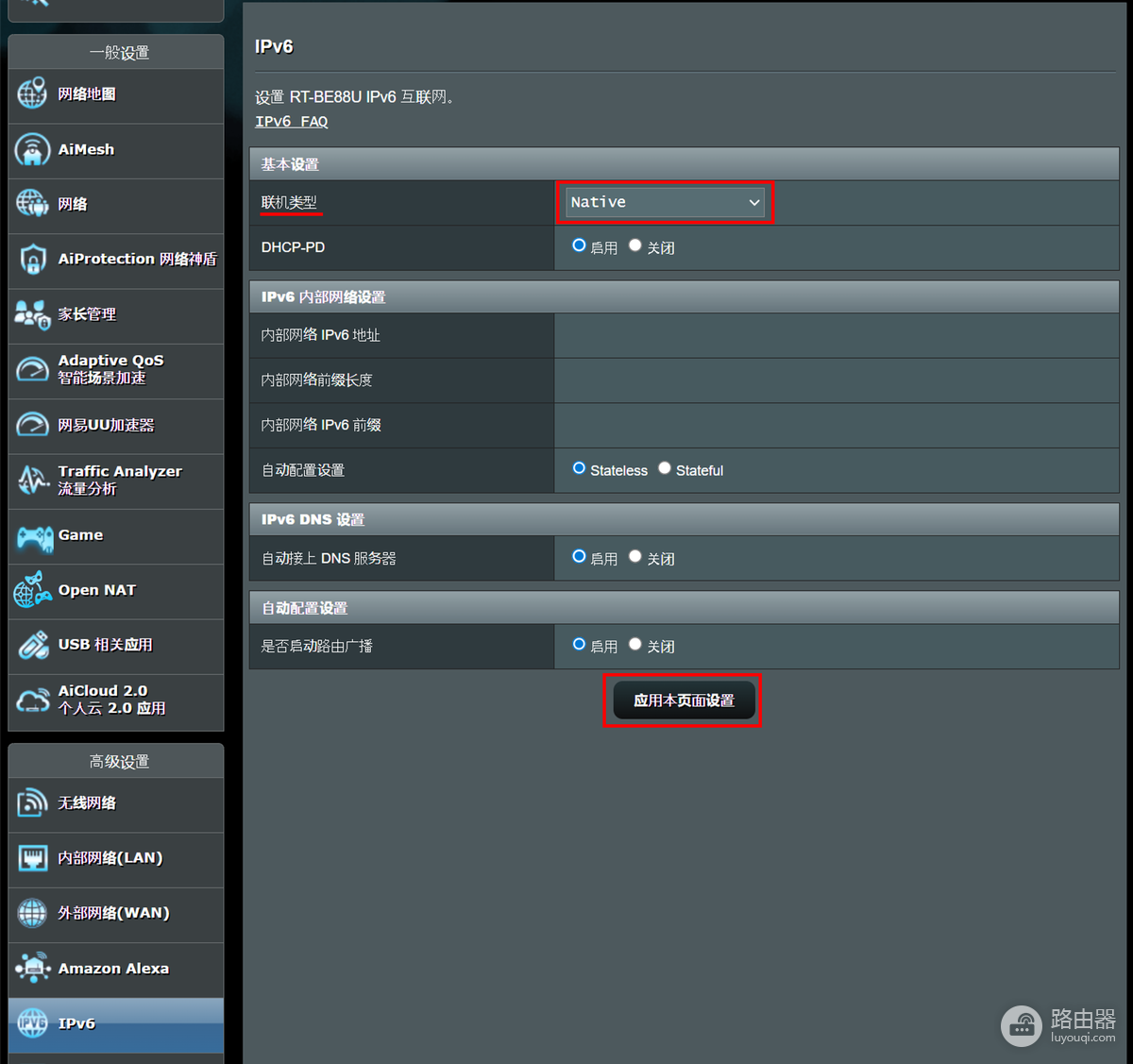Click the Game controller icon
Image resolution: width=1133 pixels, height=1064 pixels.
tap(35, 537)
